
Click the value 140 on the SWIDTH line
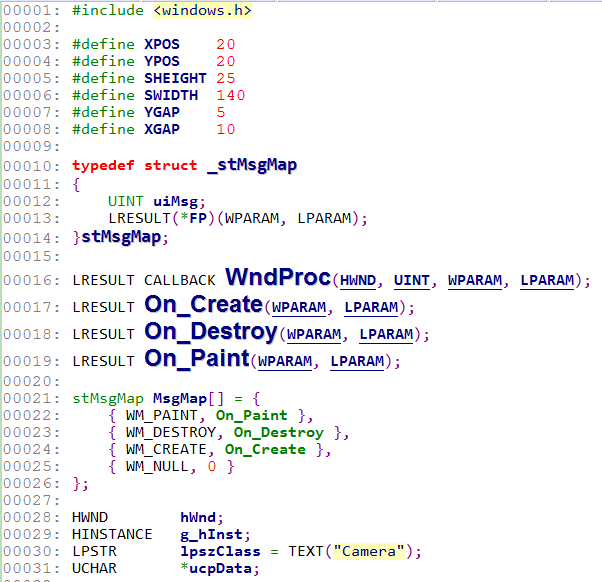[x=230, y=95]
